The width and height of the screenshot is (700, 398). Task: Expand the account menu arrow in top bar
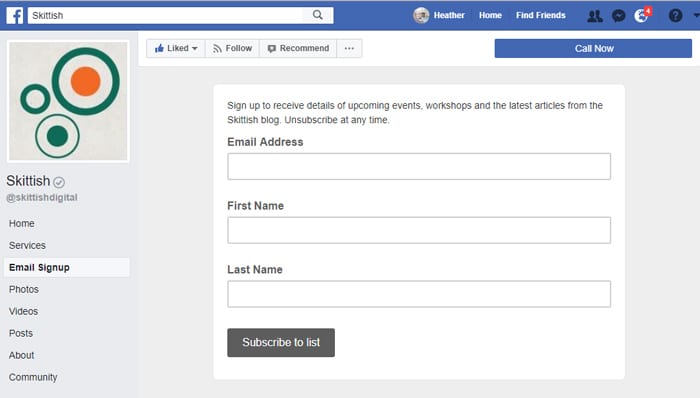696,16
